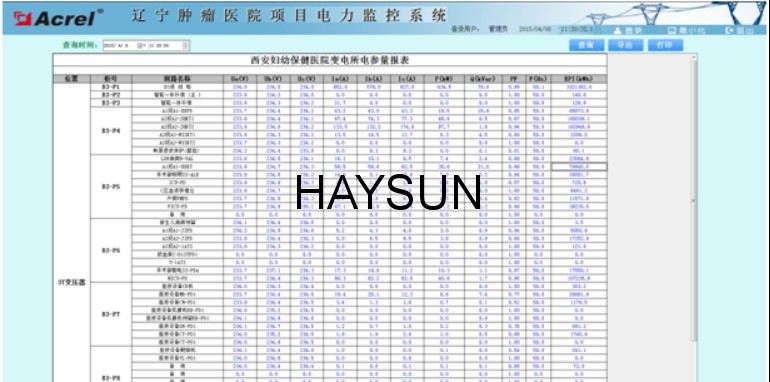The height and width of the screenshot is (382, 770).
Task: Click the Acrel logo
Action: click(x=58, y=18)
